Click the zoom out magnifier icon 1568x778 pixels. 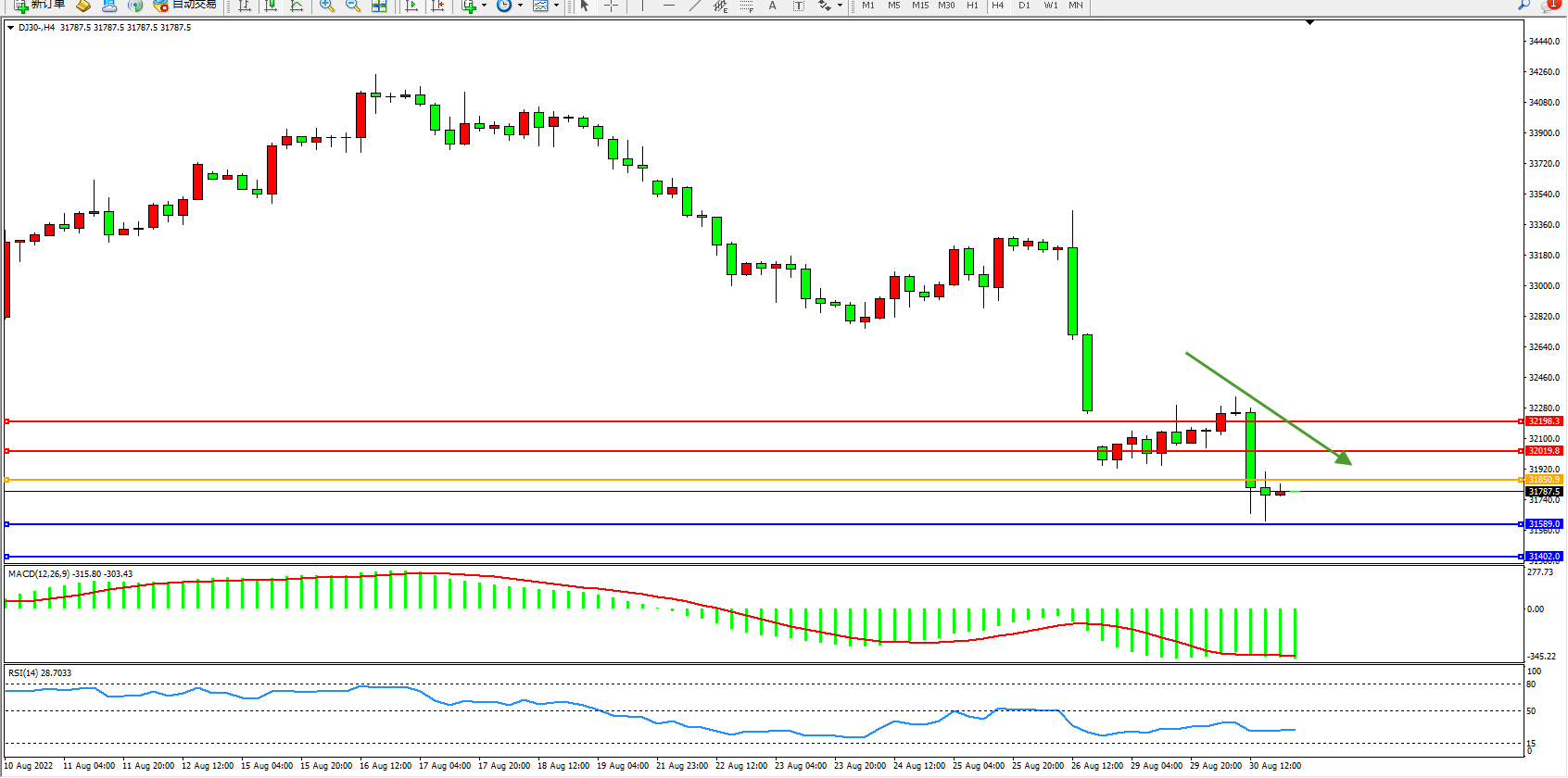click(x=353, y=6)
